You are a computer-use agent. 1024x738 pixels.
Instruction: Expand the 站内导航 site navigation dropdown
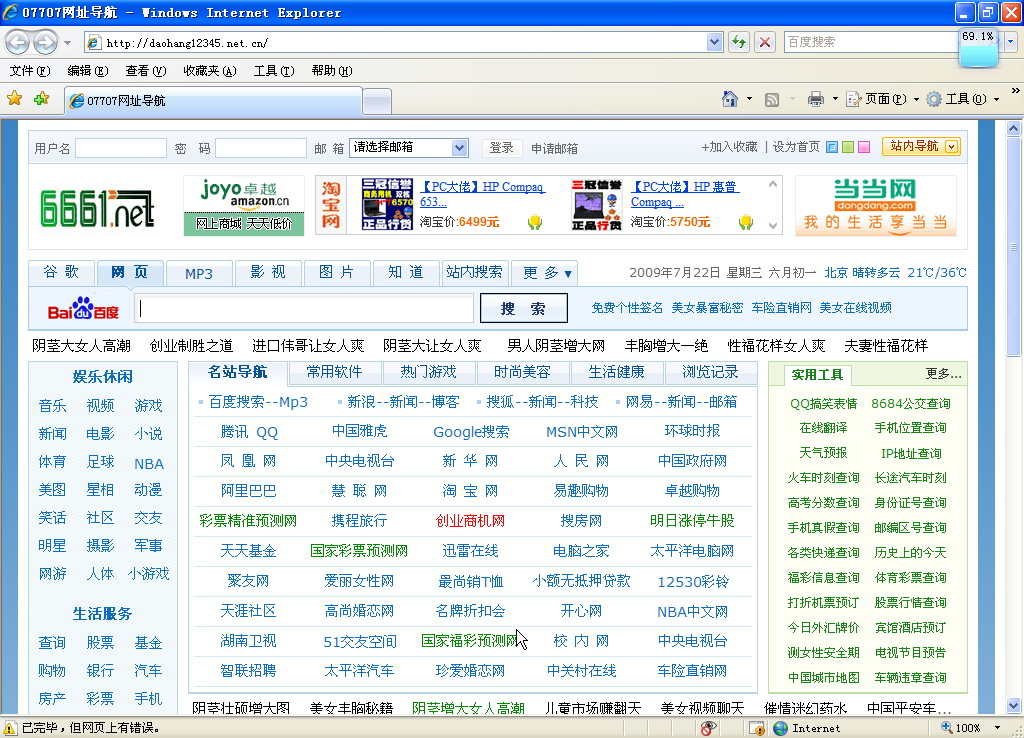(922, 146)
